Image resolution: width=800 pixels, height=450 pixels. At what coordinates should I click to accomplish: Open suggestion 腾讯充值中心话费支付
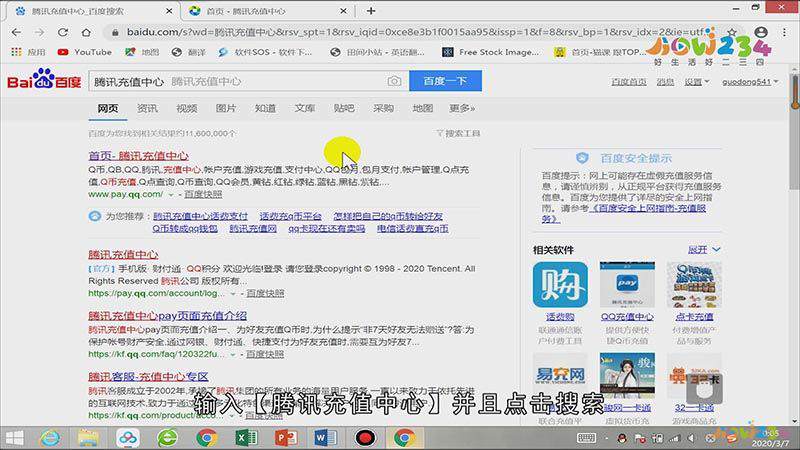click(201, 216)
